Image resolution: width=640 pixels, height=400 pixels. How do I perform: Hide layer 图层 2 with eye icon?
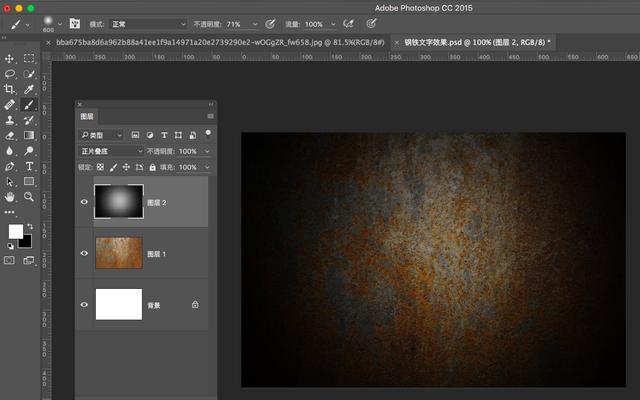pyautogui.click(x=84, y=201)
